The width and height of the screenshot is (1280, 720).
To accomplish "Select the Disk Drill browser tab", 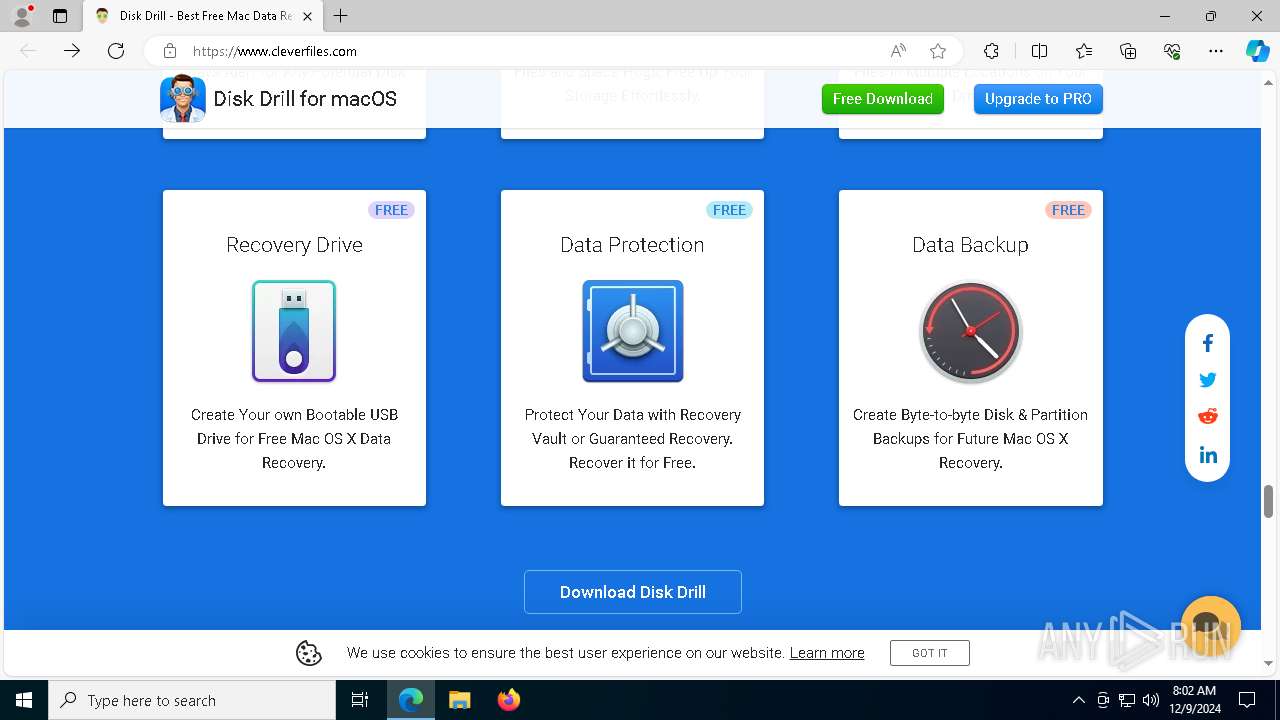I will pos(203,16).
